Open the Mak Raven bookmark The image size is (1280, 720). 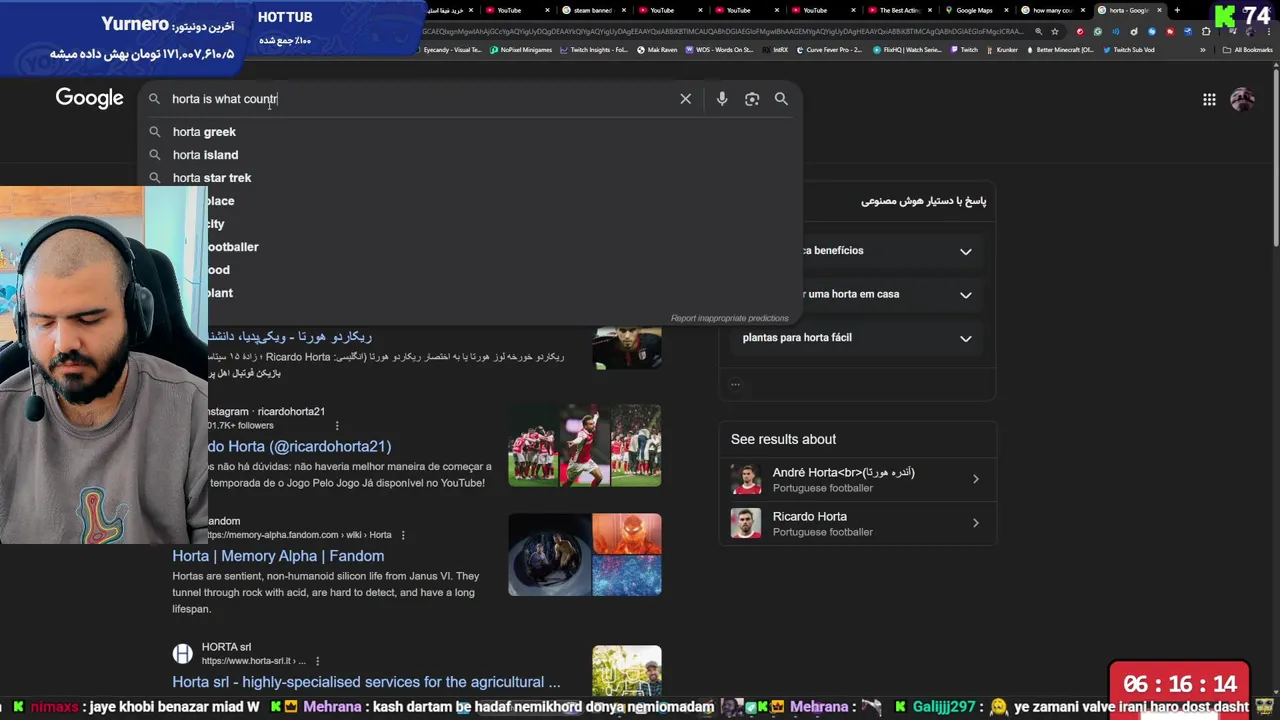coord(657,50)
